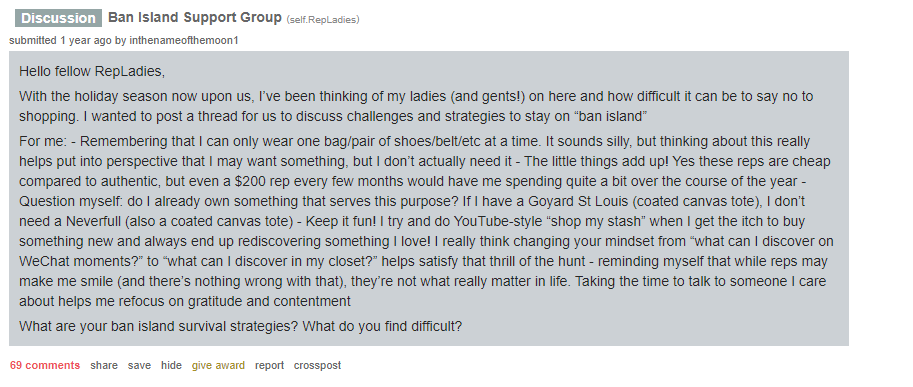Save this post

[x=139, y=365]
